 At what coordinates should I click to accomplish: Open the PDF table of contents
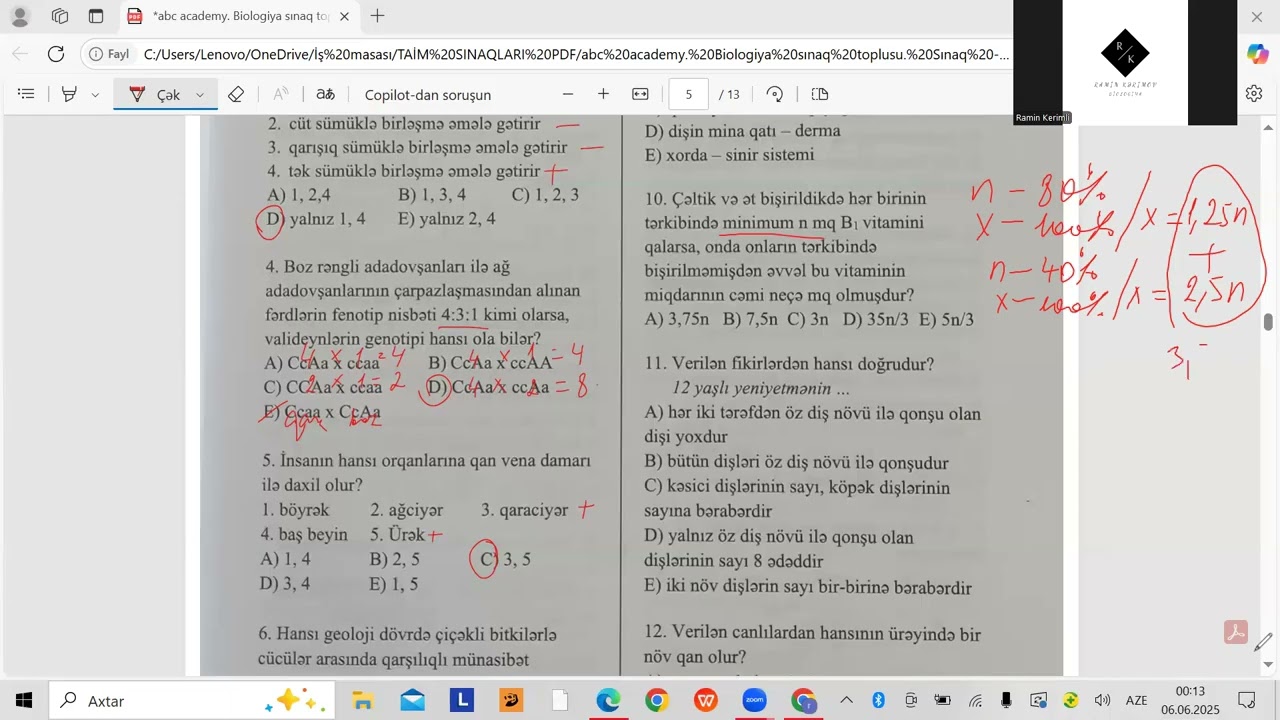[27, 94]
